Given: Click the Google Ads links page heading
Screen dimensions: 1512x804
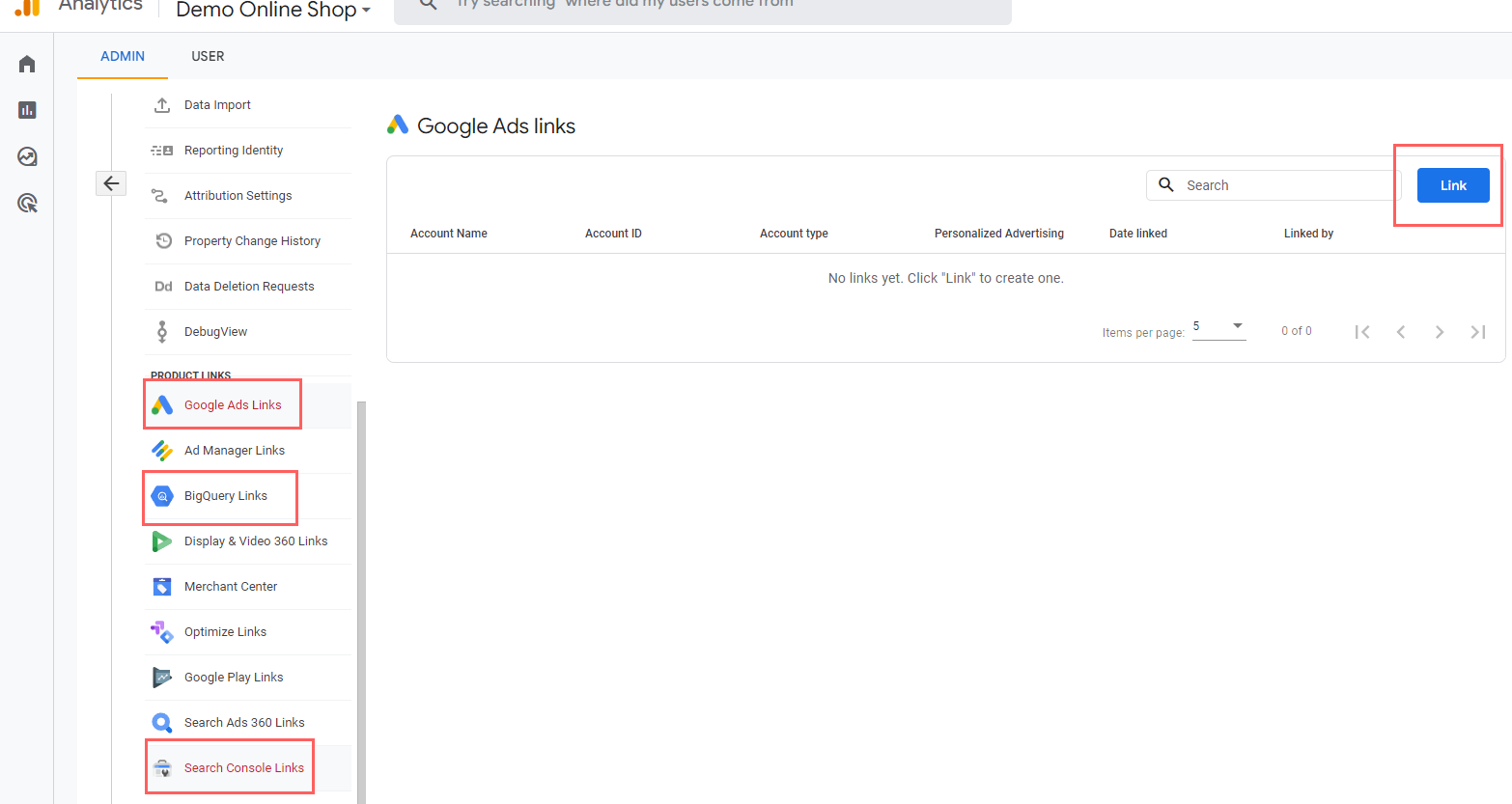Looking at the screenshot, I should tap(496, 126).
